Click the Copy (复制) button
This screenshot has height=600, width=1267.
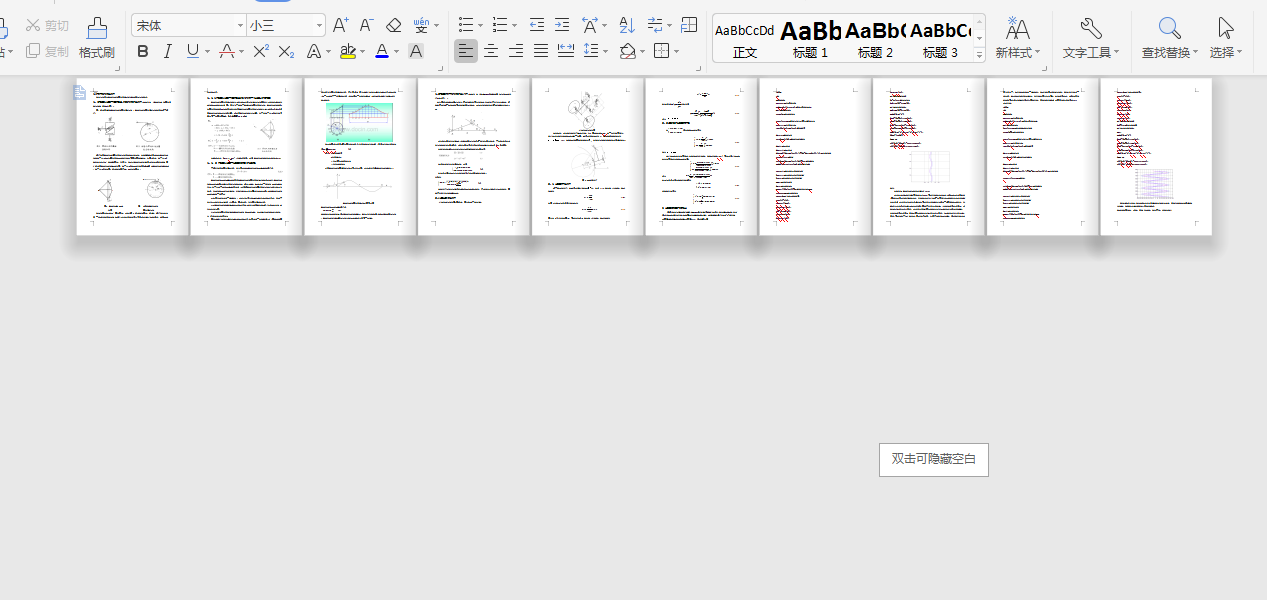[47, 51]
